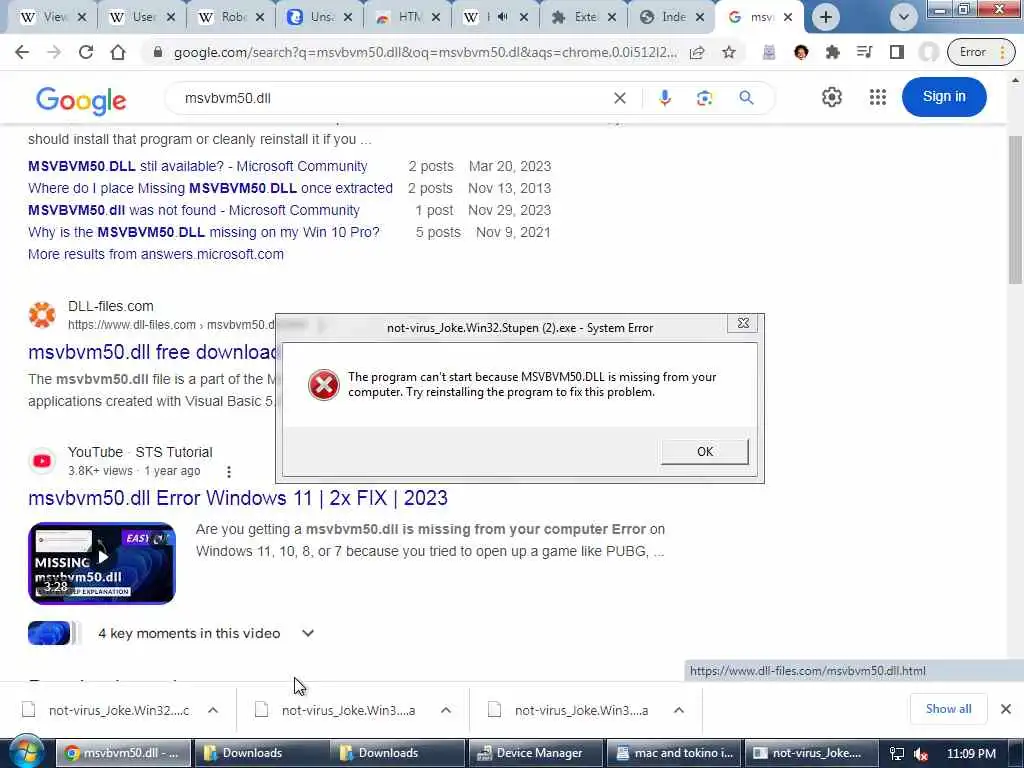Switch to the User Wikipedia tab
The height and width of the screenshot is (768, 1024).
[x=142, y=17]
